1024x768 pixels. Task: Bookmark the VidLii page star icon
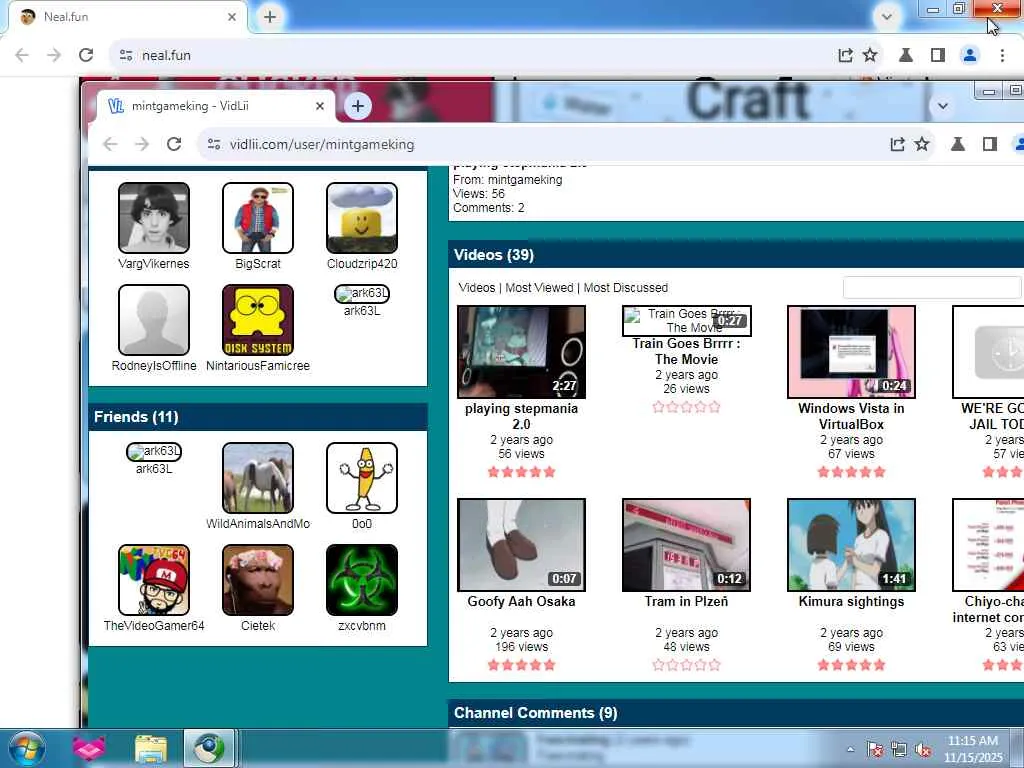click(921, 144)
